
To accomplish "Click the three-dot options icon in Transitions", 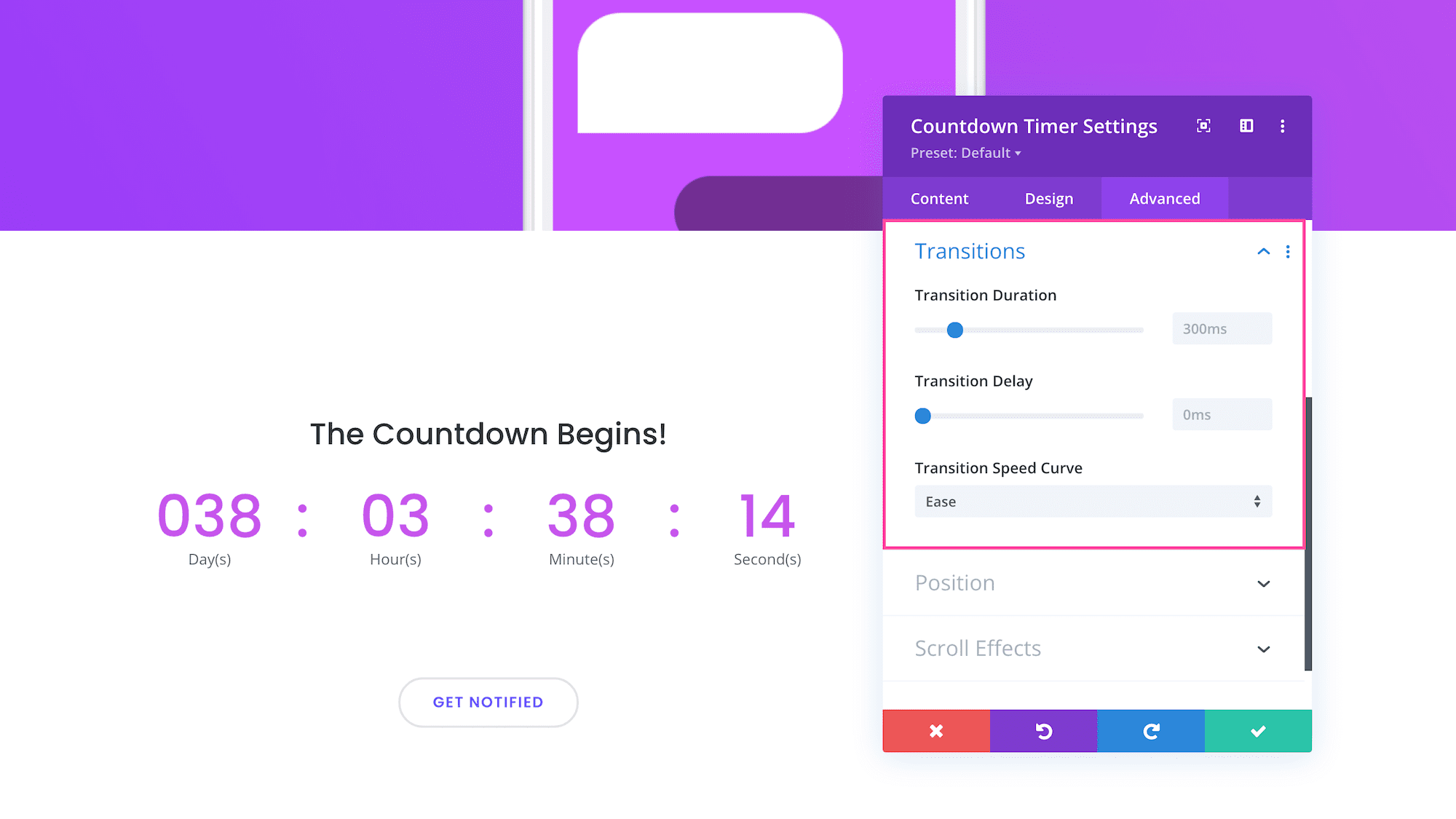I will coord(1288,251).
